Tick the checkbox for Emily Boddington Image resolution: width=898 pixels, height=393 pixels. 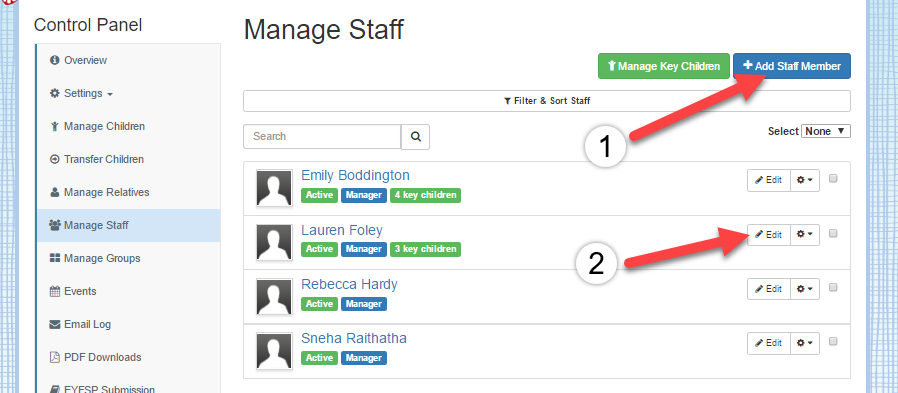click(833, 178)
